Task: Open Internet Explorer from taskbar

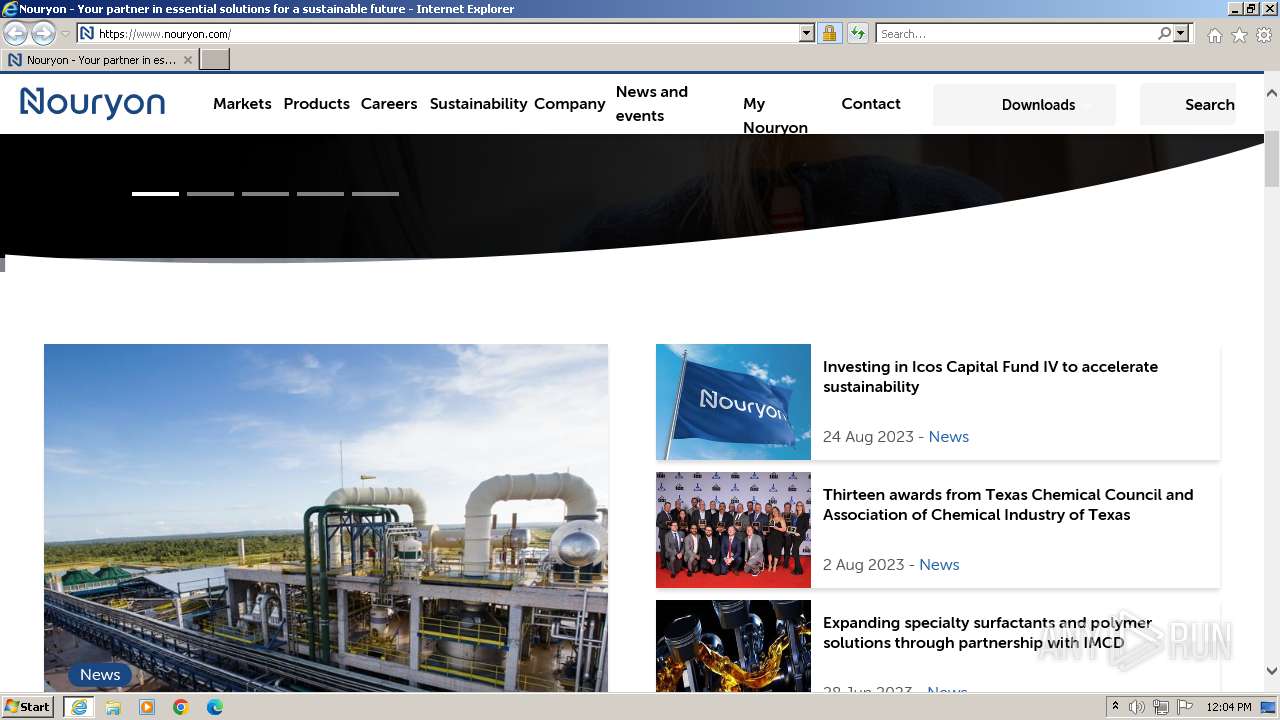Action: pyautogui.click(x=79, y=707)
